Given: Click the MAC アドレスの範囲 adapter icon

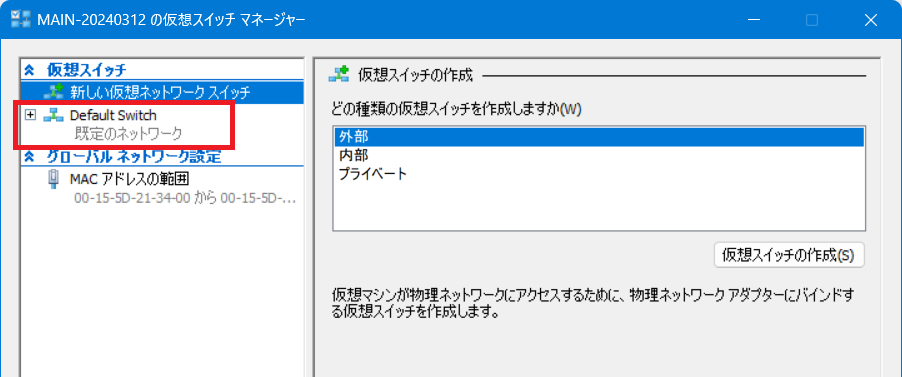Looking at the screenshot, I should click(x=53, y=180).
